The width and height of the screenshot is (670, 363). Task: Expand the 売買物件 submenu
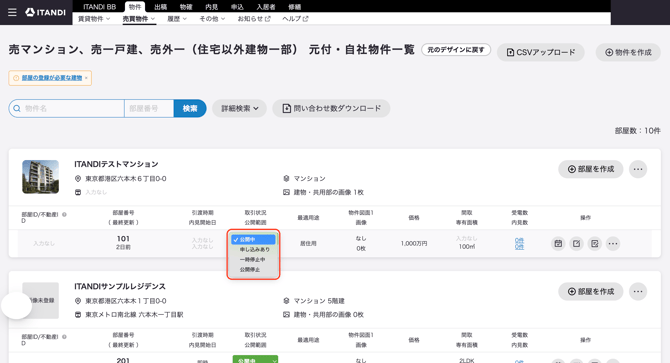point(139,19)
